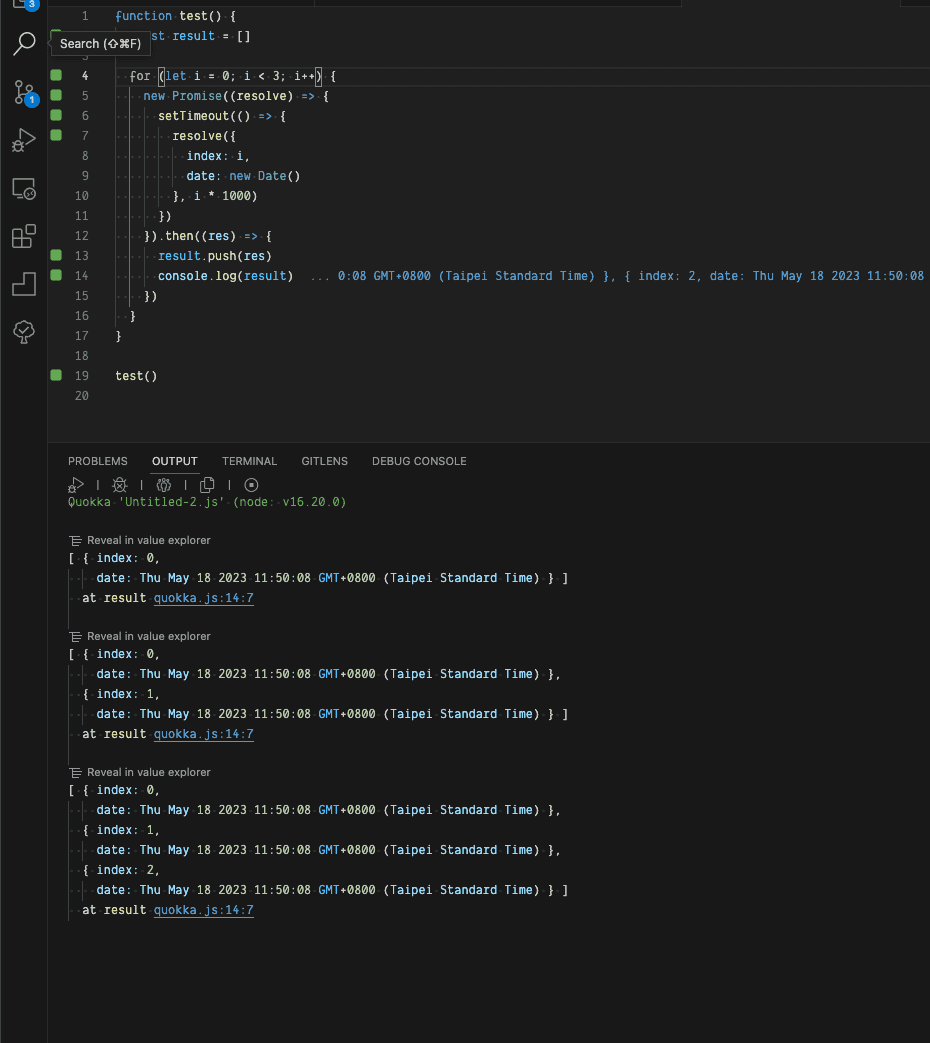Switch to the TERMINAL tab
This screenshot has width=930, height=1043.
[x=249, y=461]
